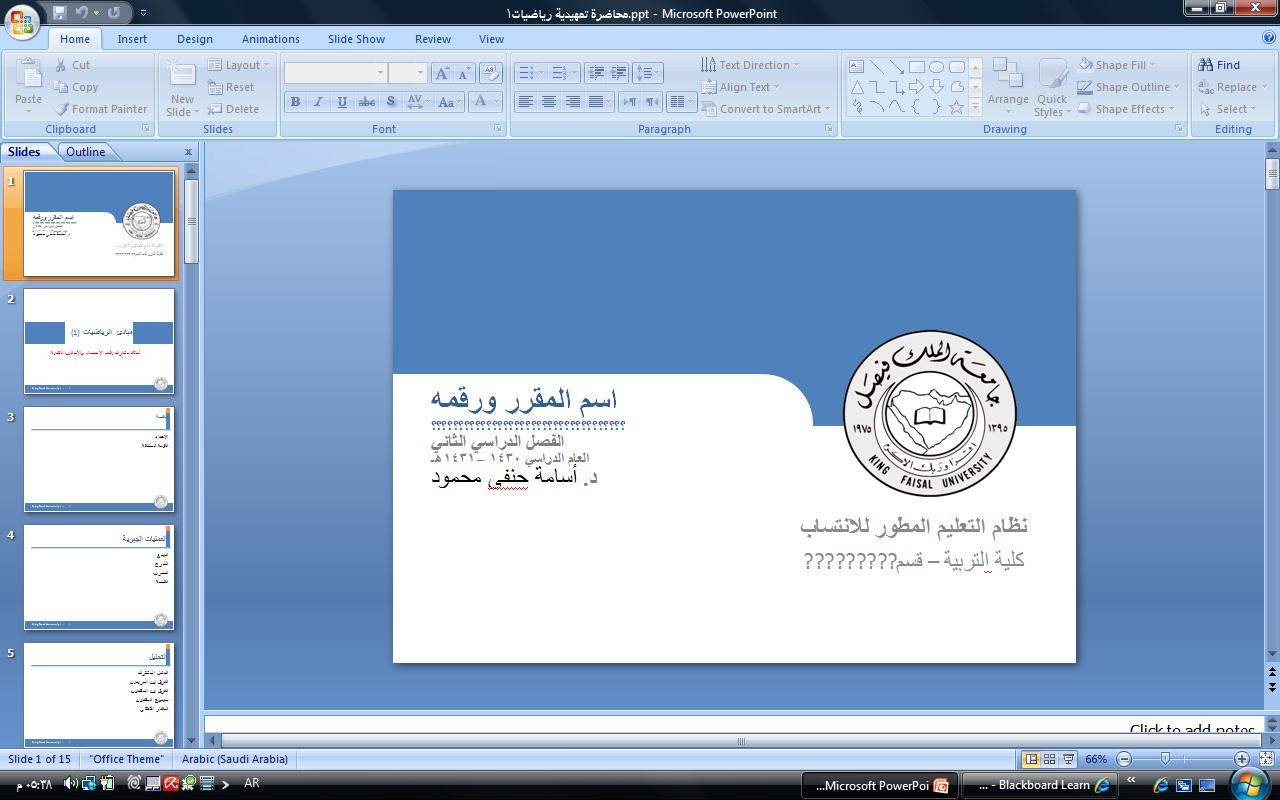Screen dimensions: 1280x800
Task: Click Convert to SmartArt
Action: point(766,109)
